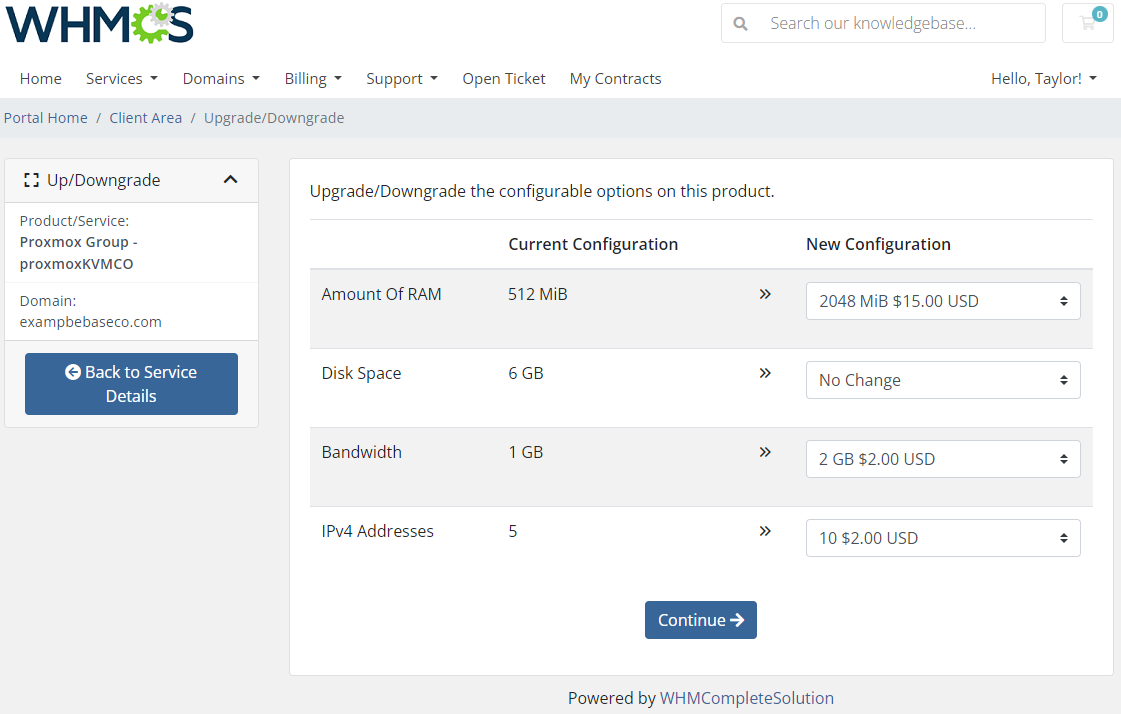Expand the Domains menu
This screenshot has width=1121, height=714.
point(221,79)
